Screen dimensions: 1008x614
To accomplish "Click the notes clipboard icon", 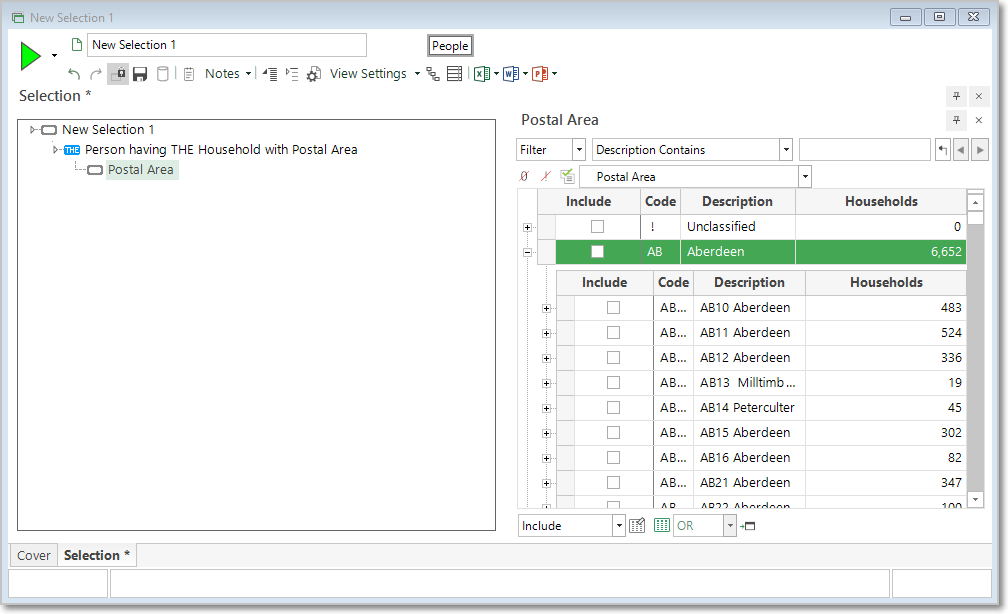I will [x=189, y=74].
